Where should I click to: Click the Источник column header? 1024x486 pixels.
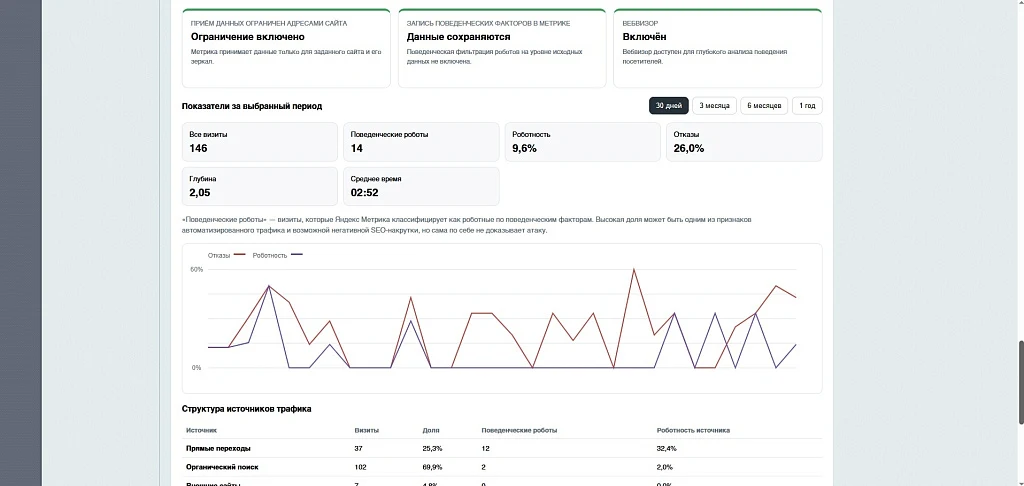pos(201,430)
